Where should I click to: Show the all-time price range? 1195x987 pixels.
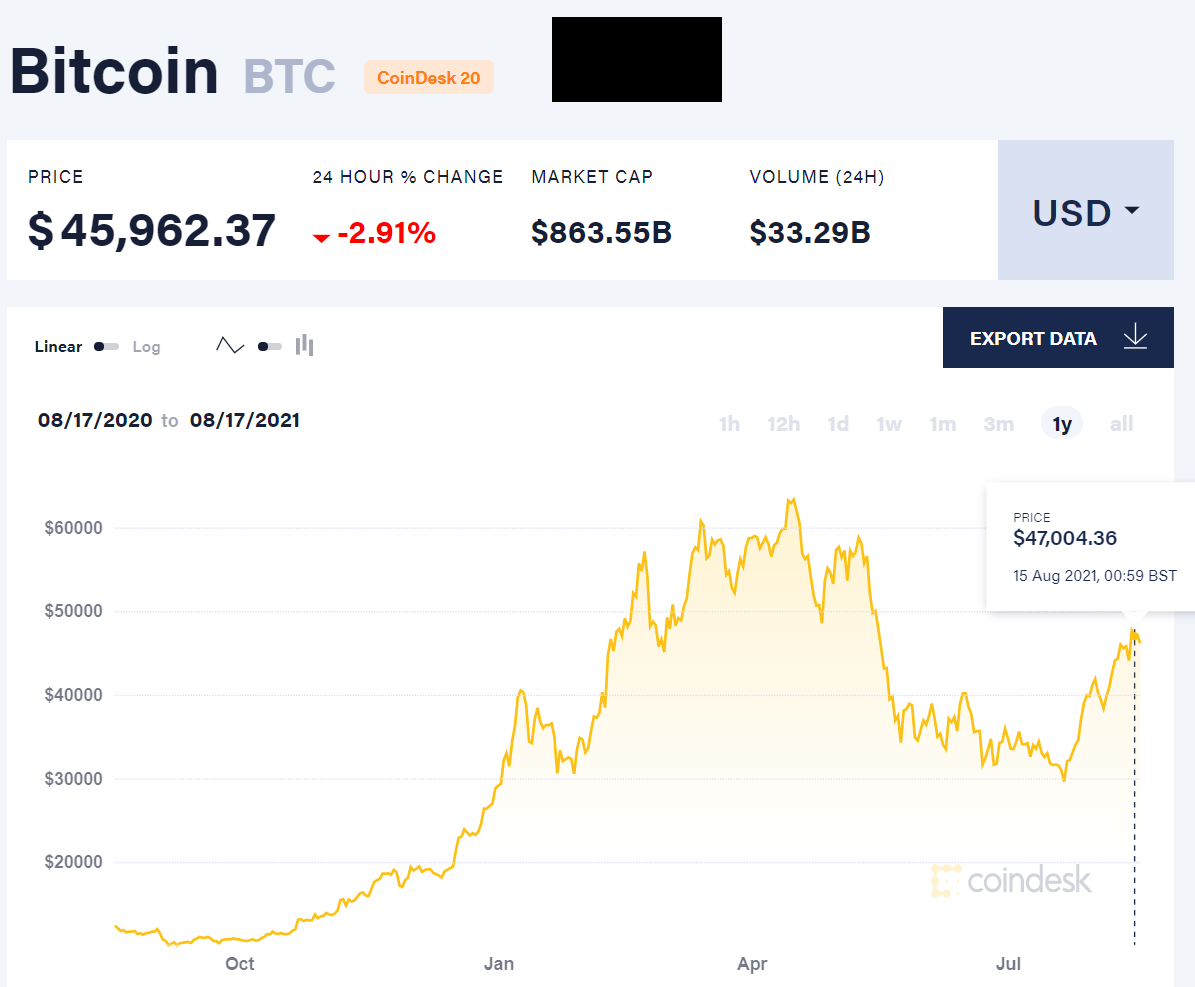[1121, 424]
